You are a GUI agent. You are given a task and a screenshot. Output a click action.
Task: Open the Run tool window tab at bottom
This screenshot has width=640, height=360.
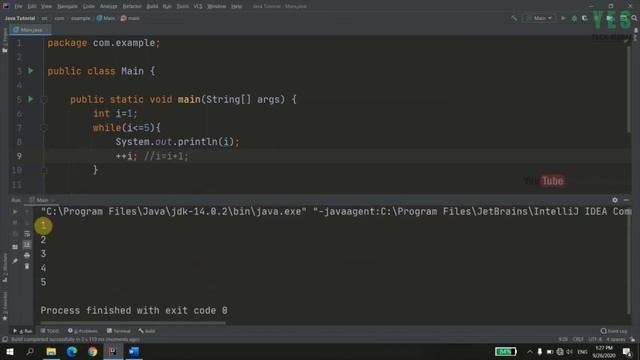click(23, 331)
